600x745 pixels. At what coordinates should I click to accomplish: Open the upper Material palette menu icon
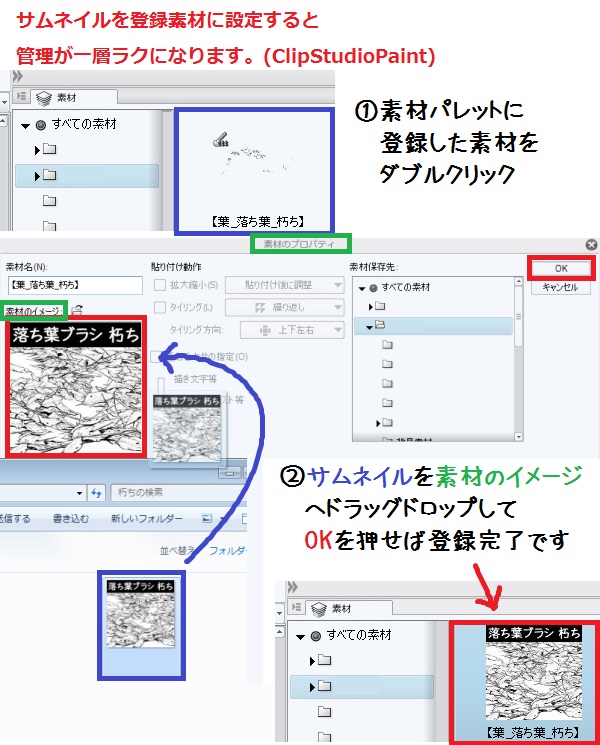(x=21, y=96)
